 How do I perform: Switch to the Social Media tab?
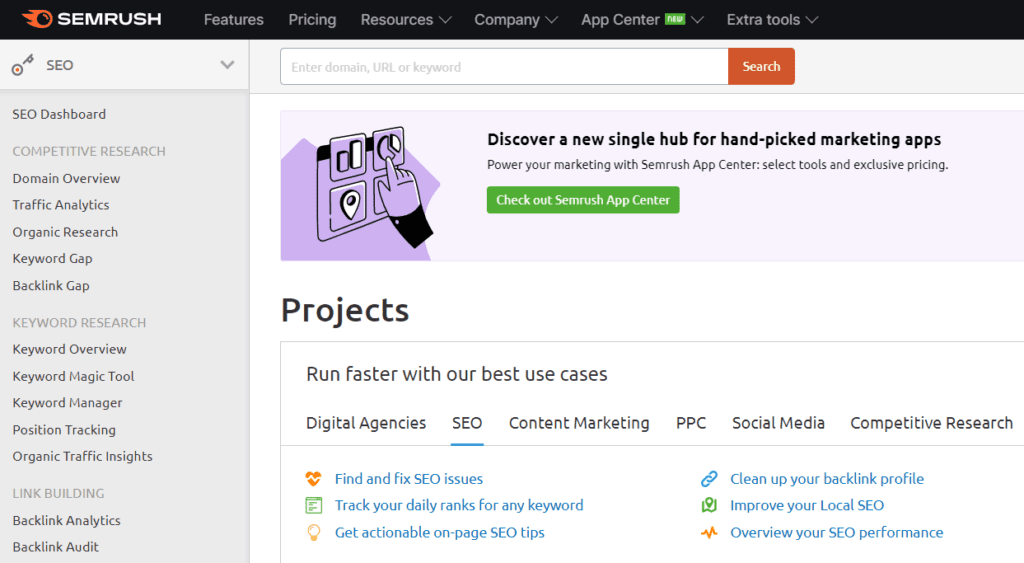pyautogui.click(x=778, y=423)
